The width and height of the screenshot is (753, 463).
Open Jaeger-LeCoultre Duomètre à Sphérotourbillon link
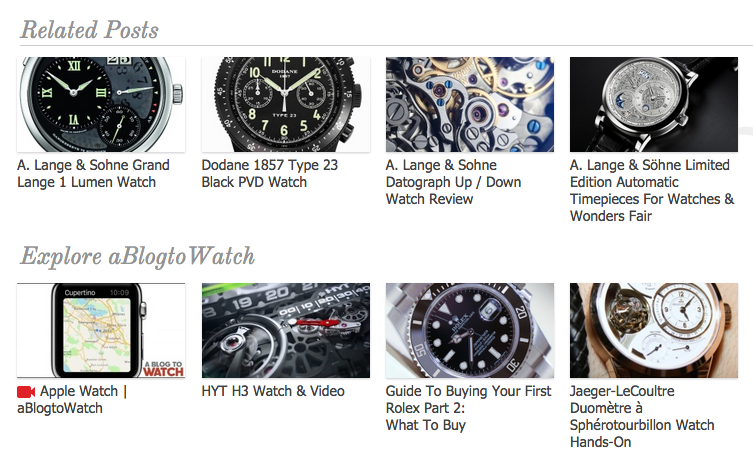642,416
